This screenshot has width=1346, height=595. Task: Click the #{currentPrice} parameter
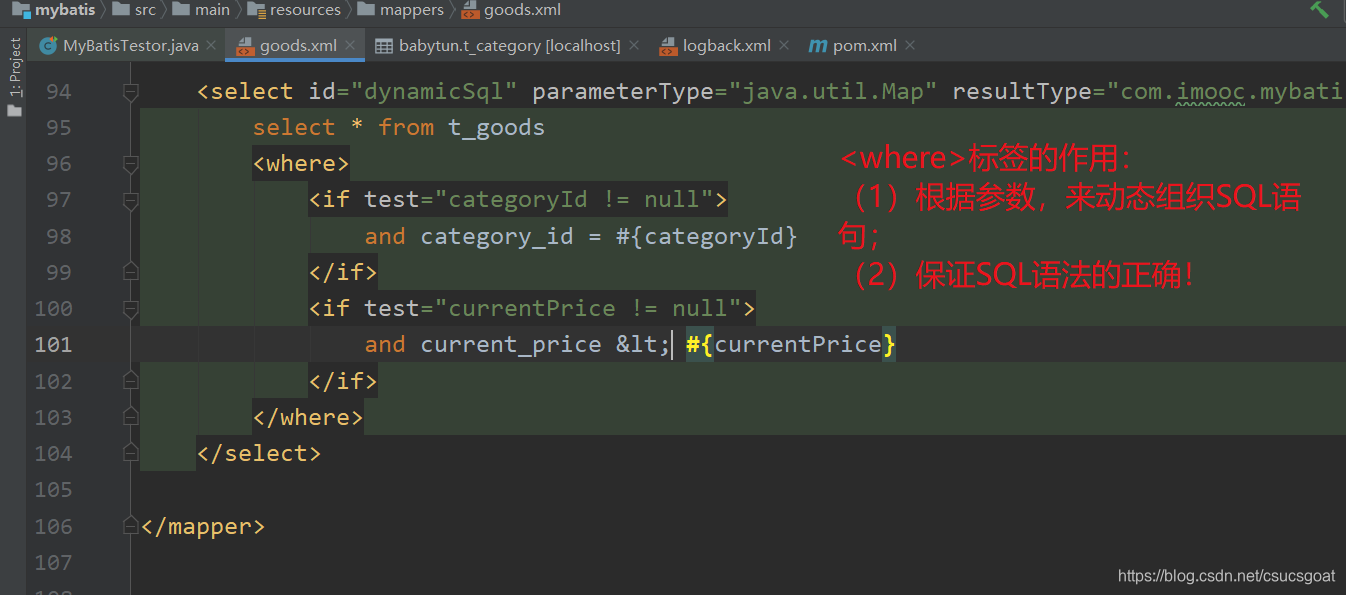(x=791, y=345)
